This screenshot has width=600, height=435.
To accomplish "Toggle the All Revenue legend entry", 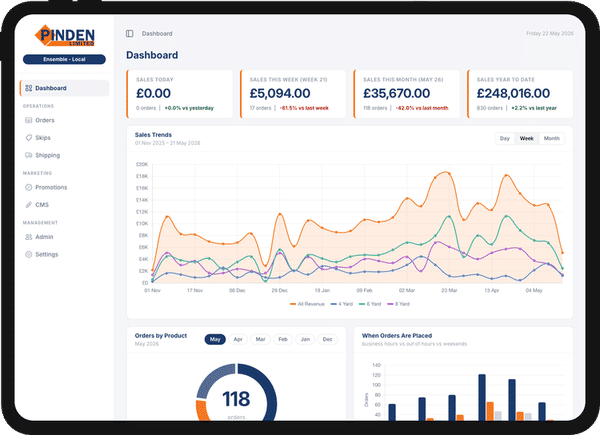I will [307, 304].
